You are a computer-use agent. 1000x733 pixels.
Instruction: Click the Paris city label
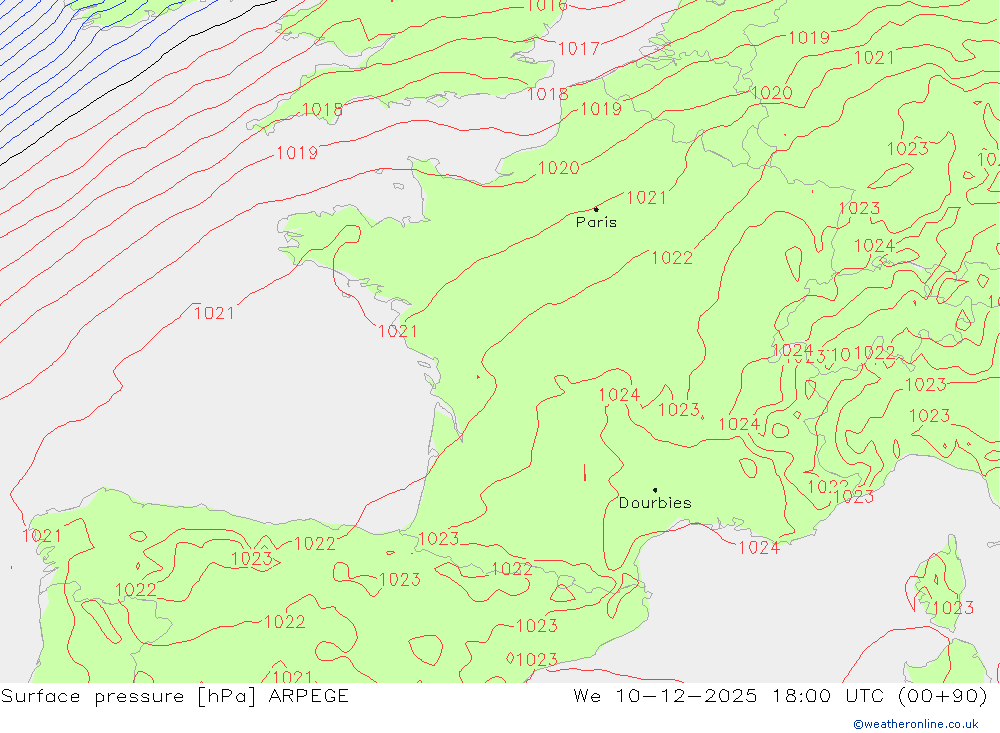pyautogui.click(x=596, y=222)
